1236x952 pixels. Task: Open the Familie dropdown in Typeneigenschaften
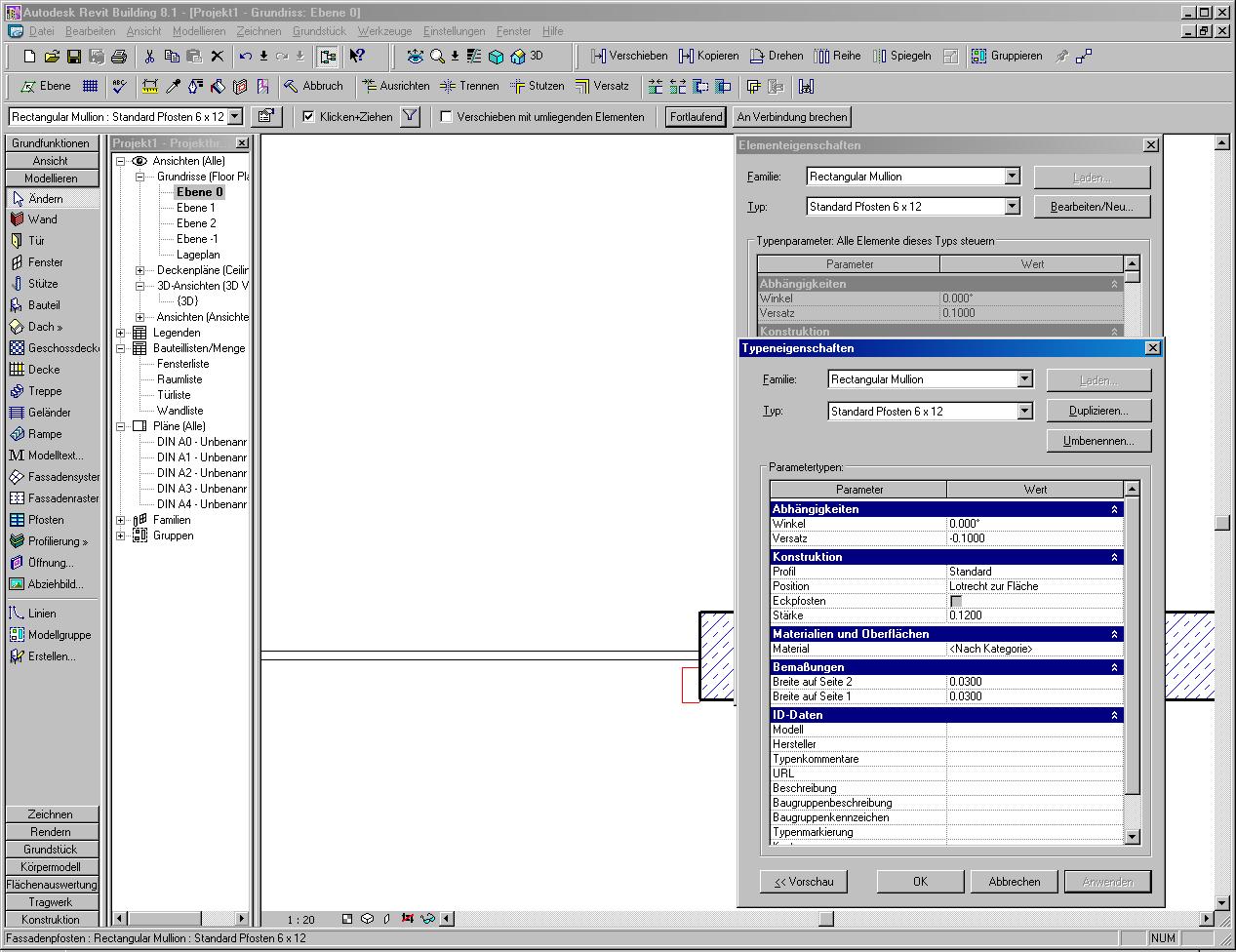coord(1024,379)
